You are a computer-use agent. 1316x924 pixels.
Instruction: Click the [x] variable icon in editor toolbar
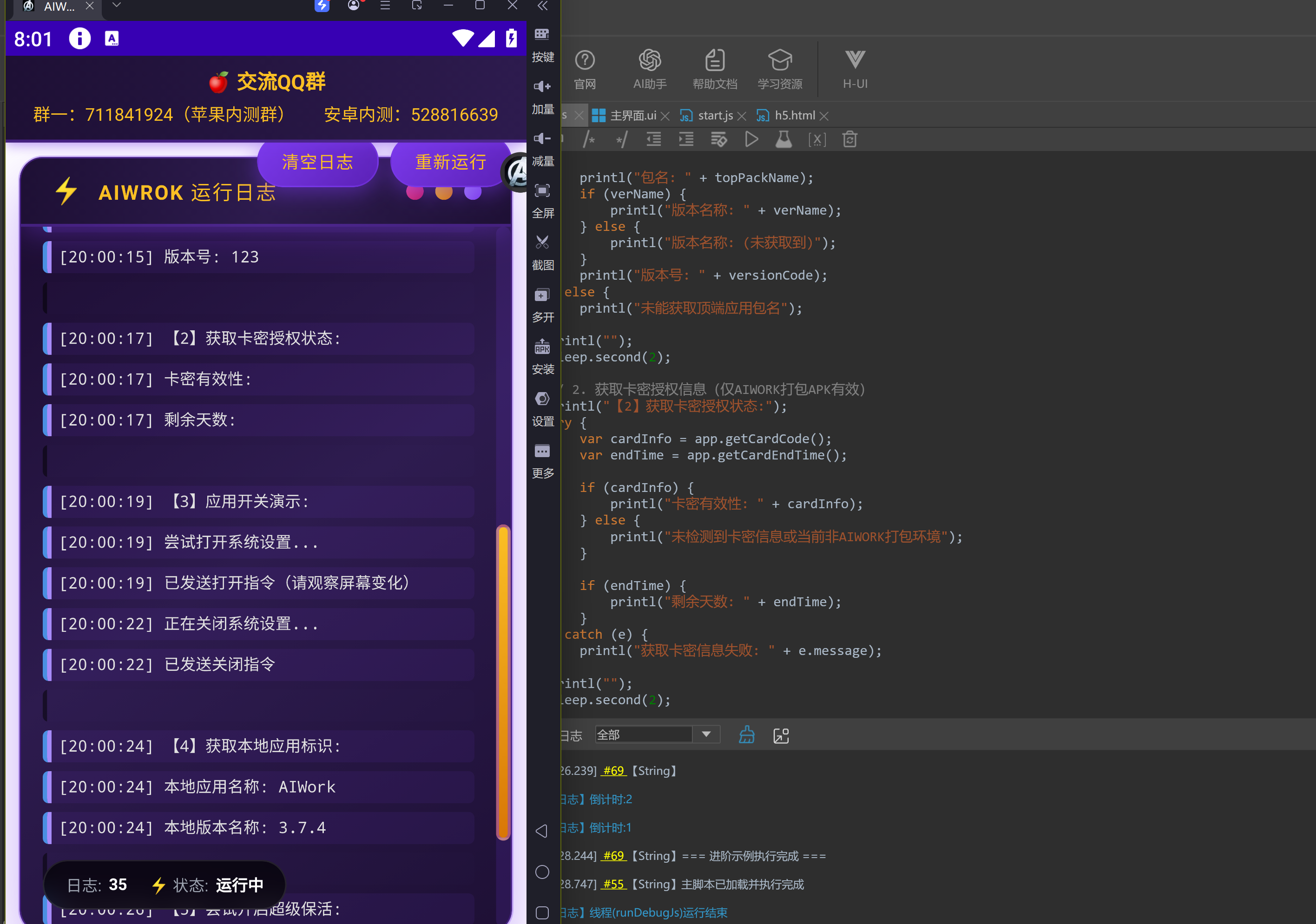coord(817,139)
